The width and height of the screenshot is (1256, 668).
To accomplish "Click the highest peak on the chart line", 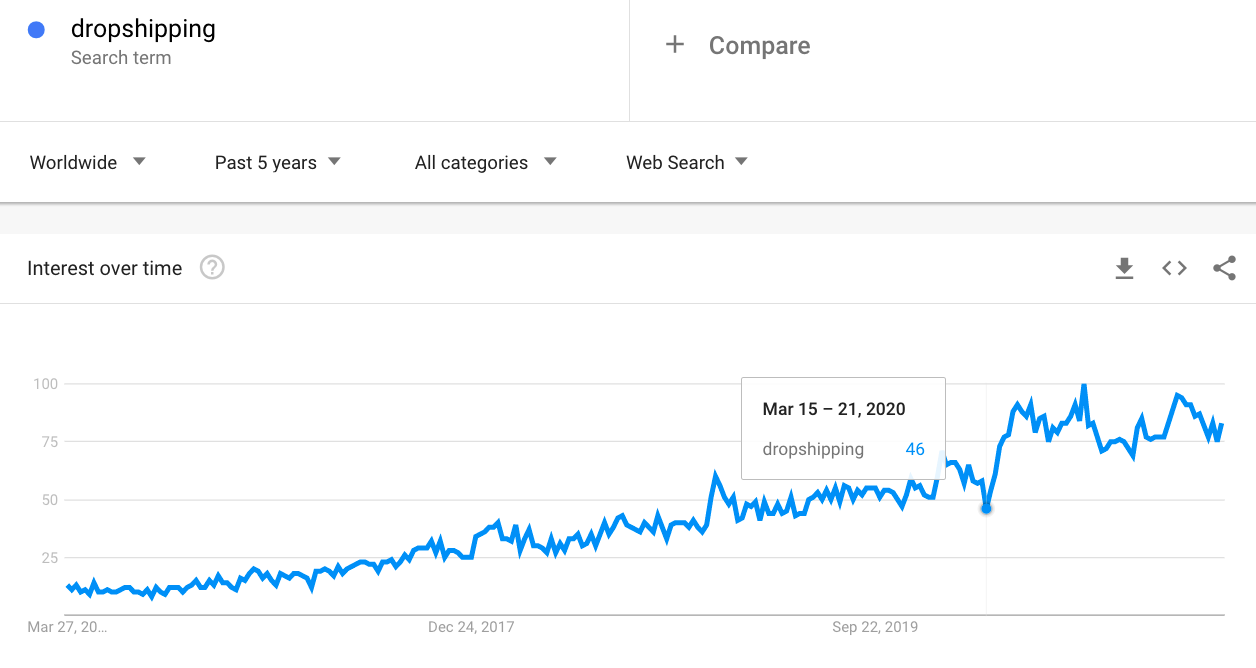I will pyautogui.click(x=1084, y=385).
